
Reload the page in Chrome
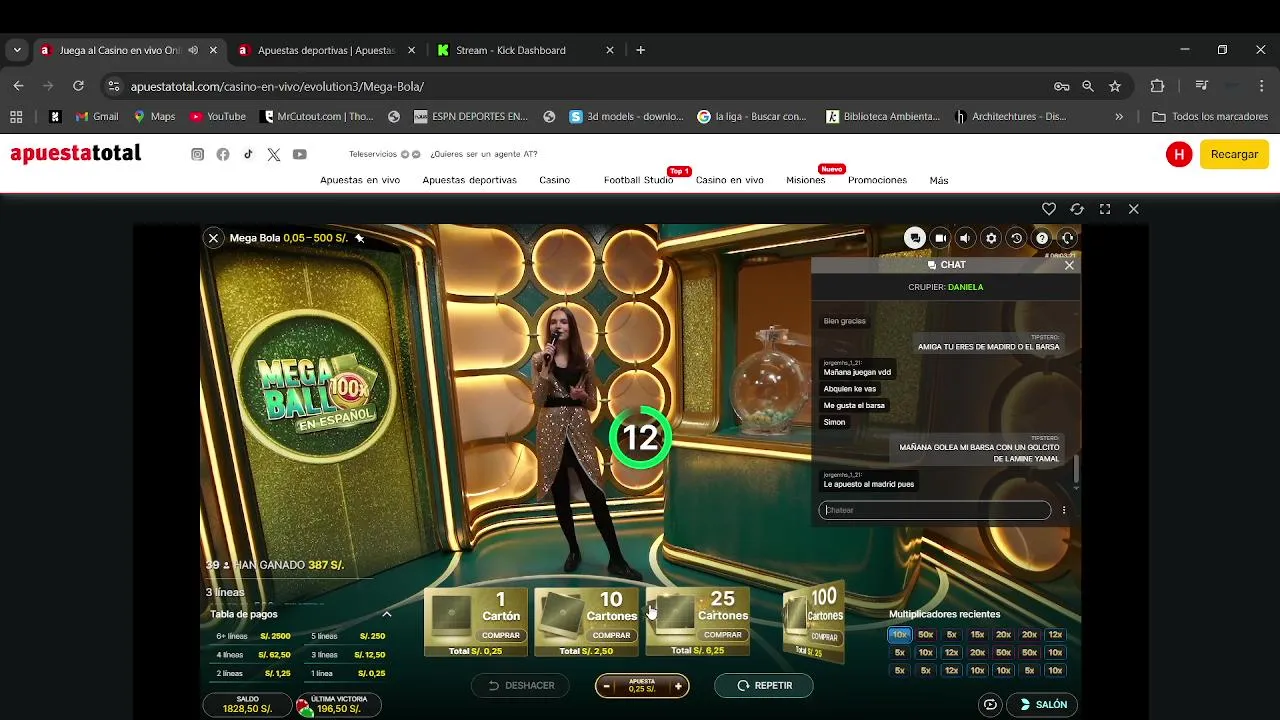(78, 86)
